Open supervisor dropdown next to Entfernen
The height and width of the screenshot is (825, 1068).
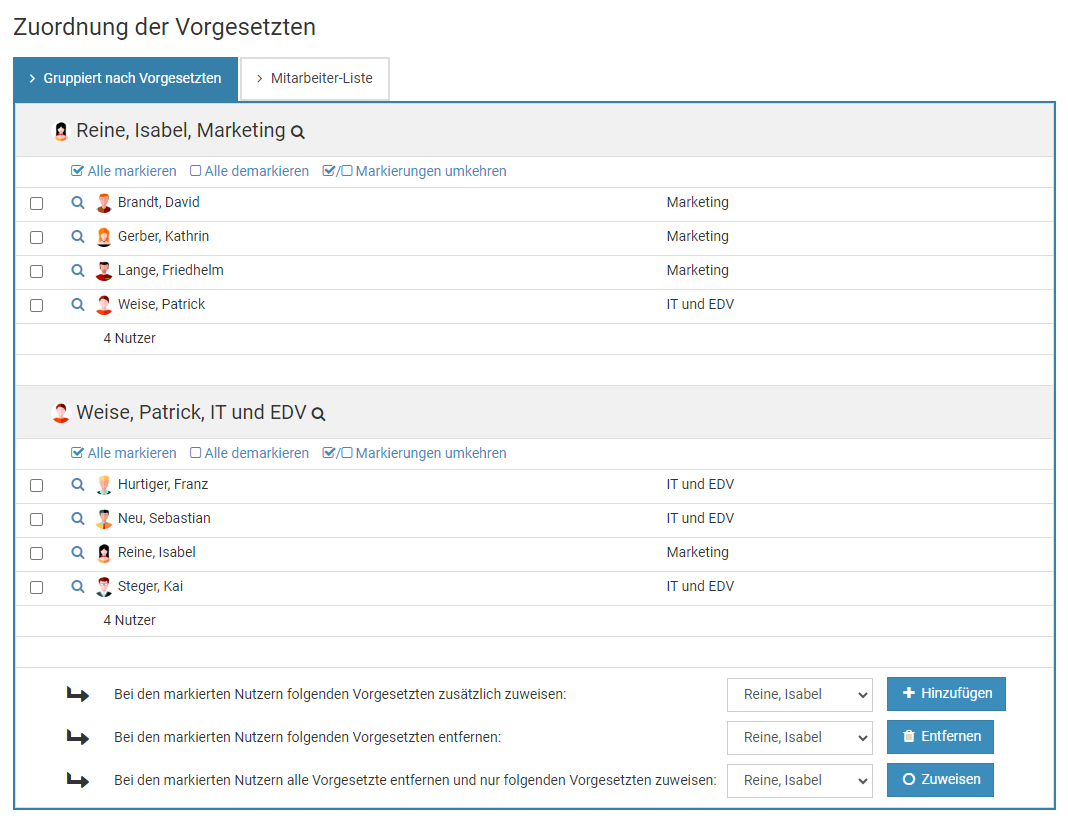[799, 738]
